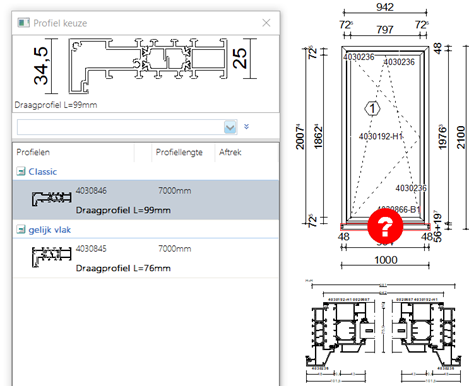Open the profile filter dropdown arrow
Viewport: 469px width, 386px height.
pos(230,127)
